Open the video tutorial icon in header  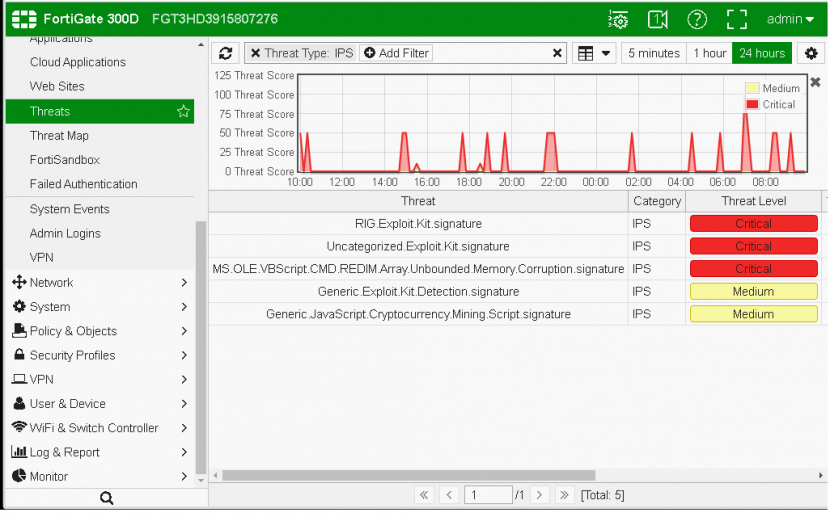tap(657, 20)
